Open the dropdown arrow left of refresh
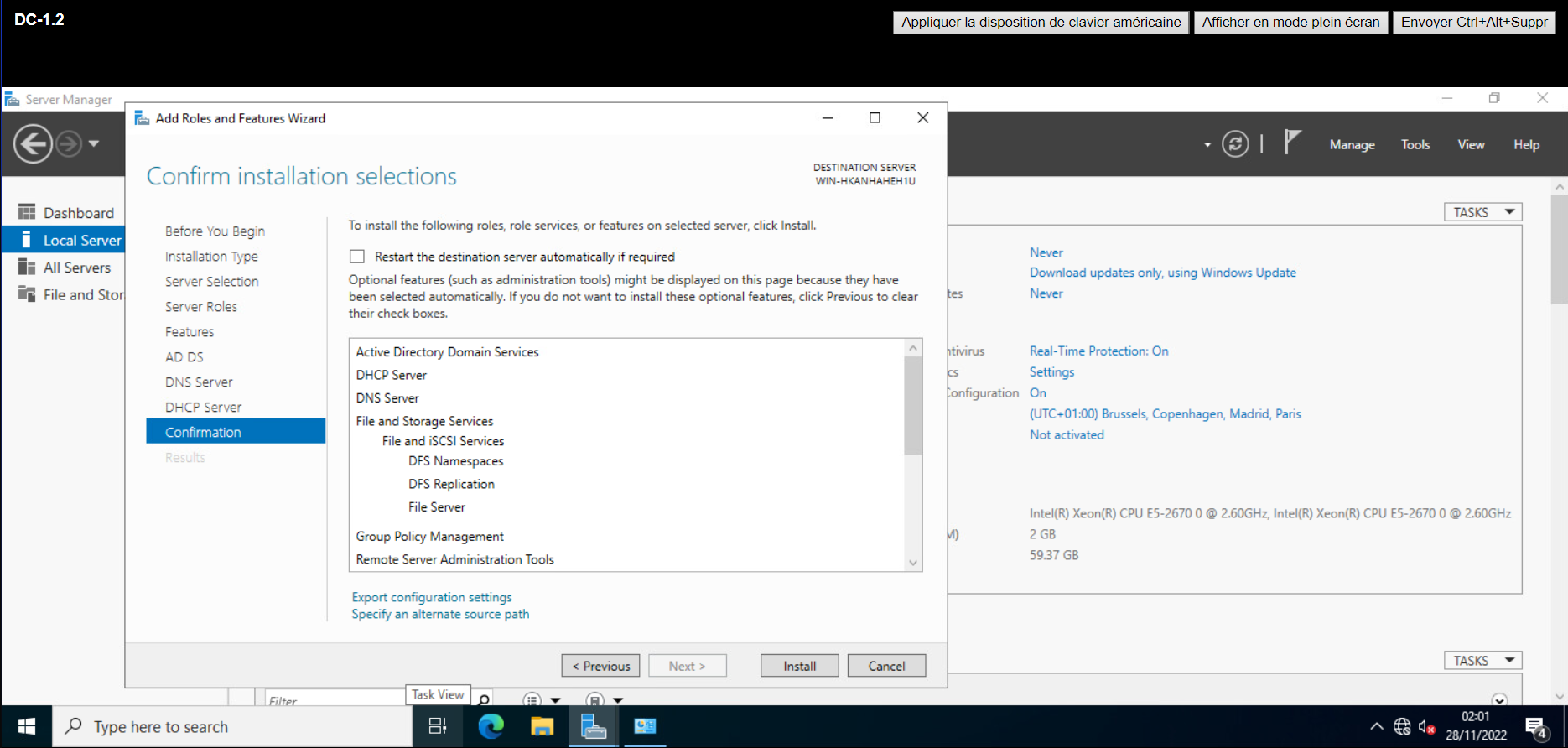The width and height of the screenshot is (1568, 748). click(1207, 145)
